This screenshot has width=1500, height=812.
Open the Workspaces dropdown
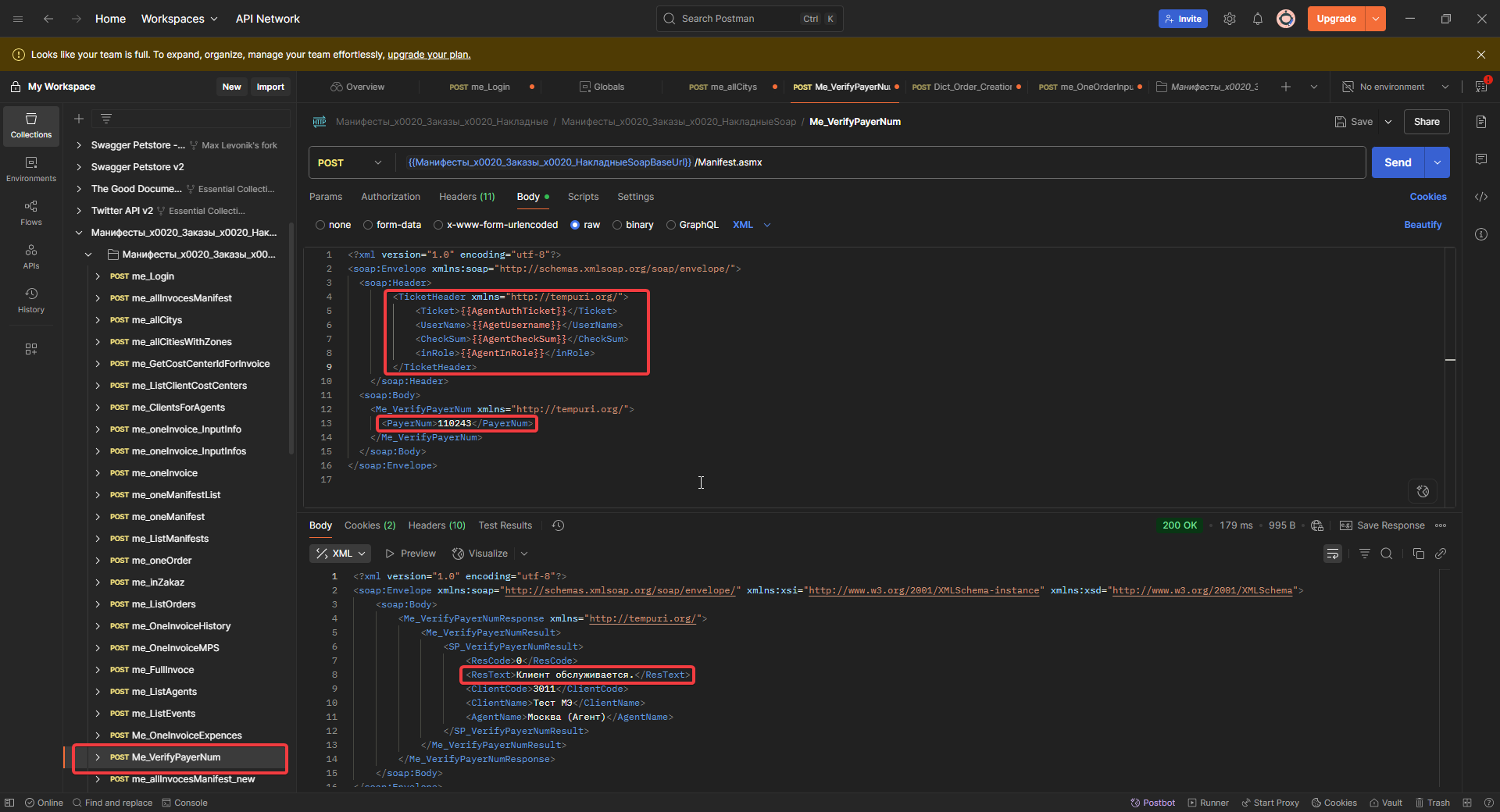pyautogui.click(x=179, y=19)
